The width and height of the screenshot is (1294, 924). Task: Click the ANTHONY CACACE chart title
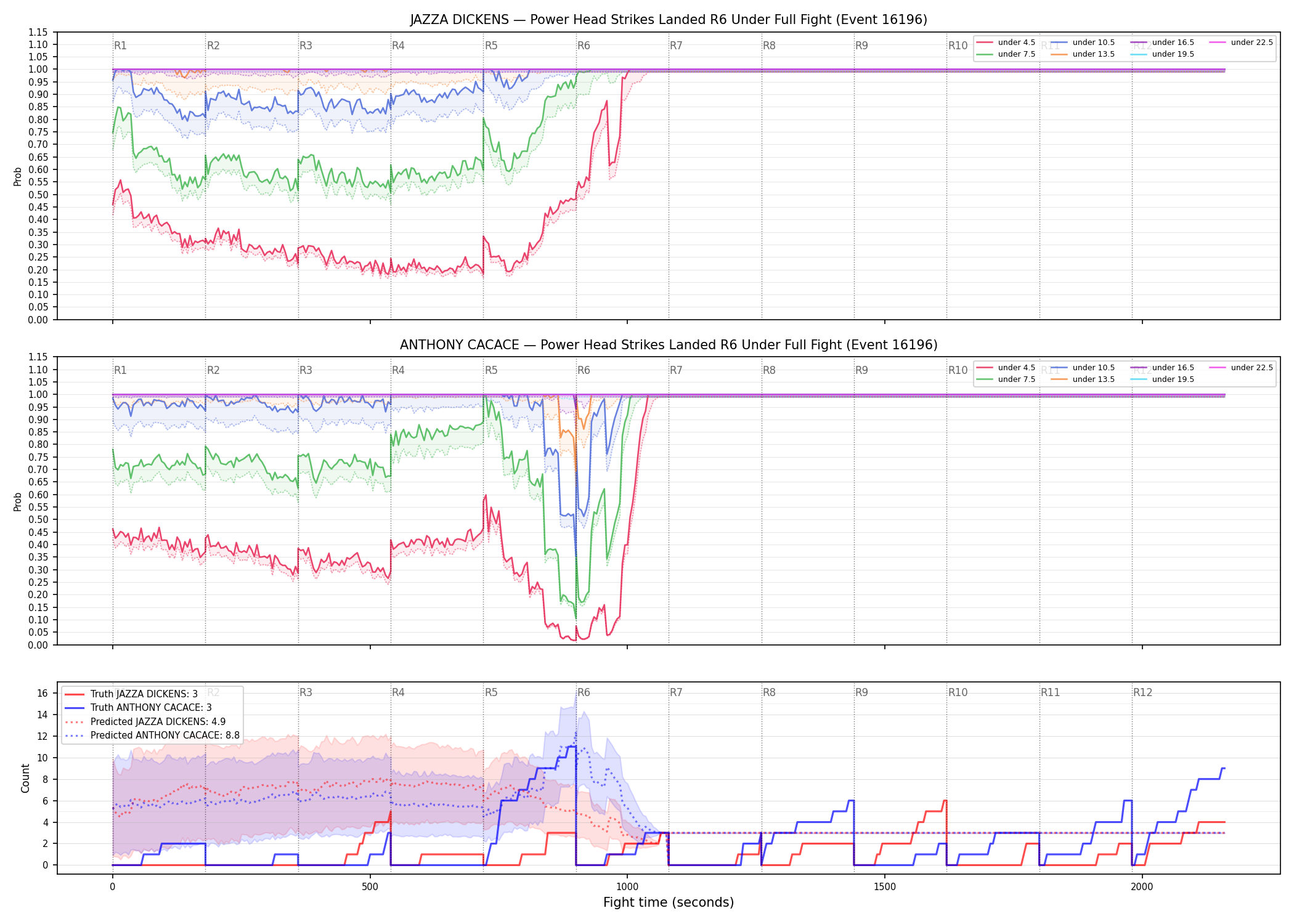click(669, 345)
